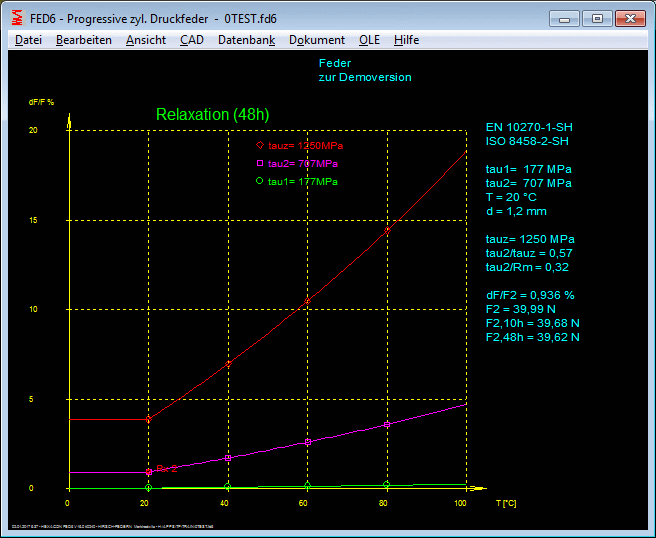This screenshot has height=538, width=656.
Task: Open the Hilfe menu
Action: tap(406, 40)
